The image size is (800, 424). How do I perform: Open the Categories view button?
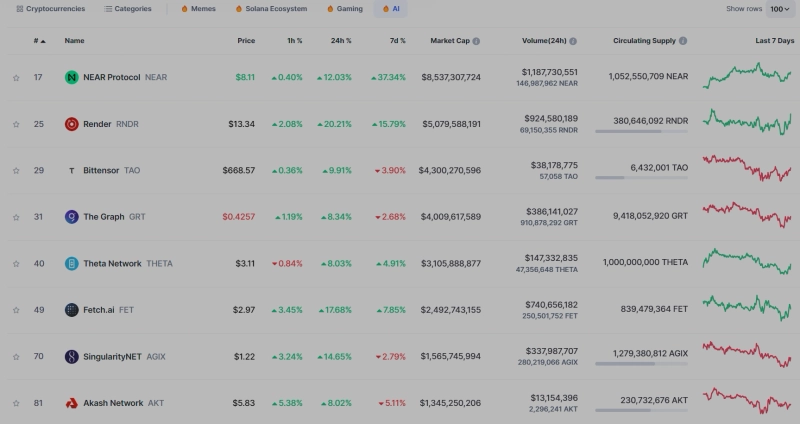coord(127,9)
